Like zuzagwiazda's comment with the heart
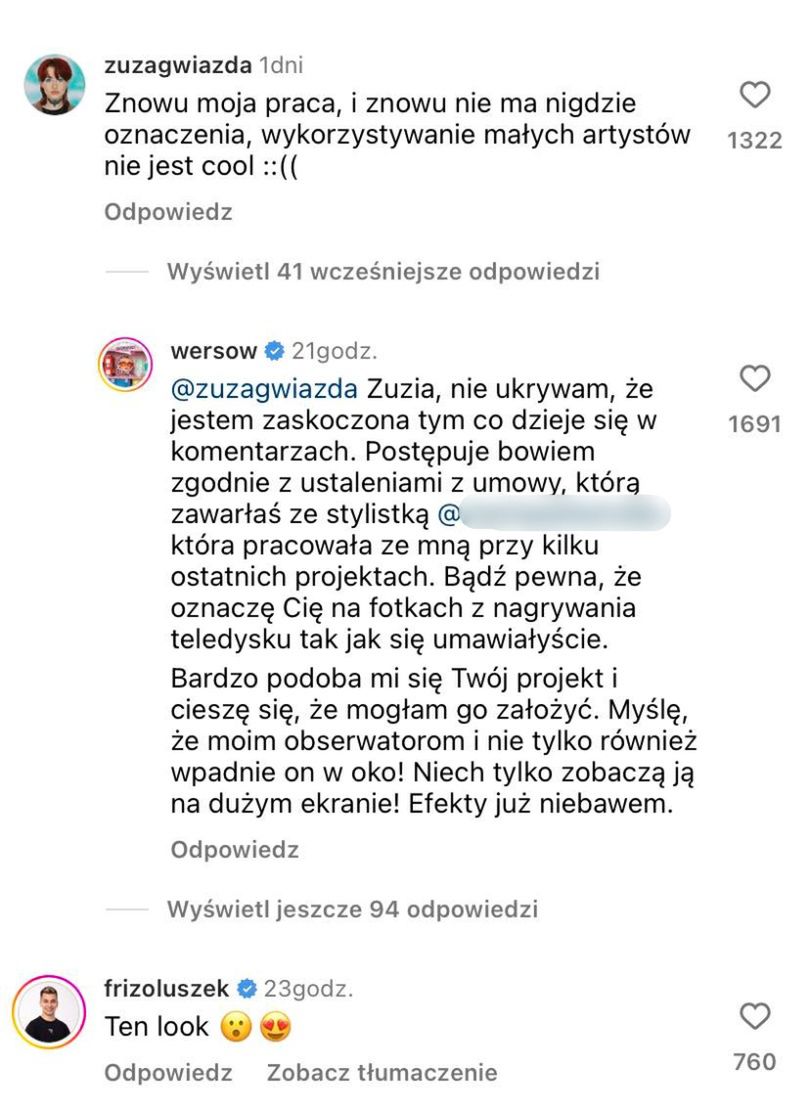The image size is (810, 1118). (754, 96)
